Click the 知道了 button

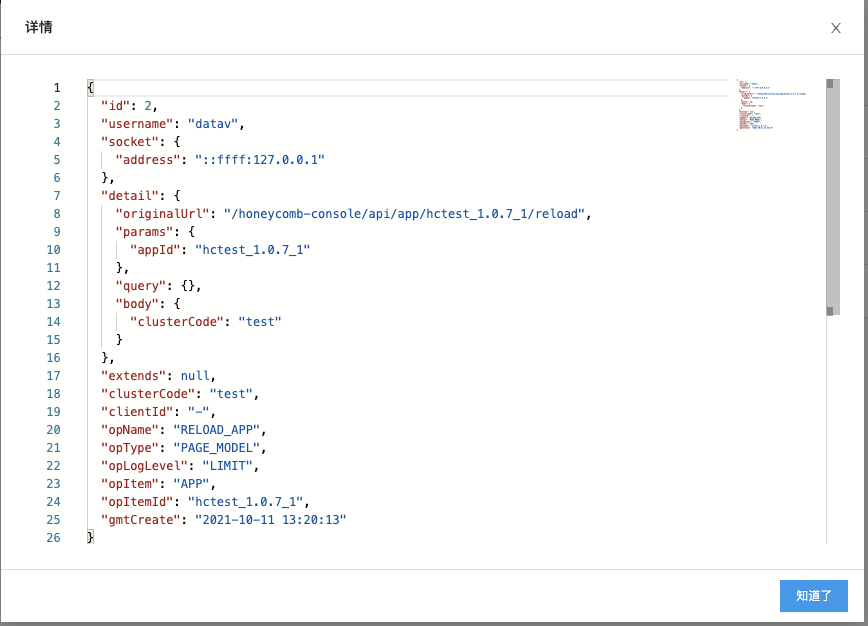point(814,596)
